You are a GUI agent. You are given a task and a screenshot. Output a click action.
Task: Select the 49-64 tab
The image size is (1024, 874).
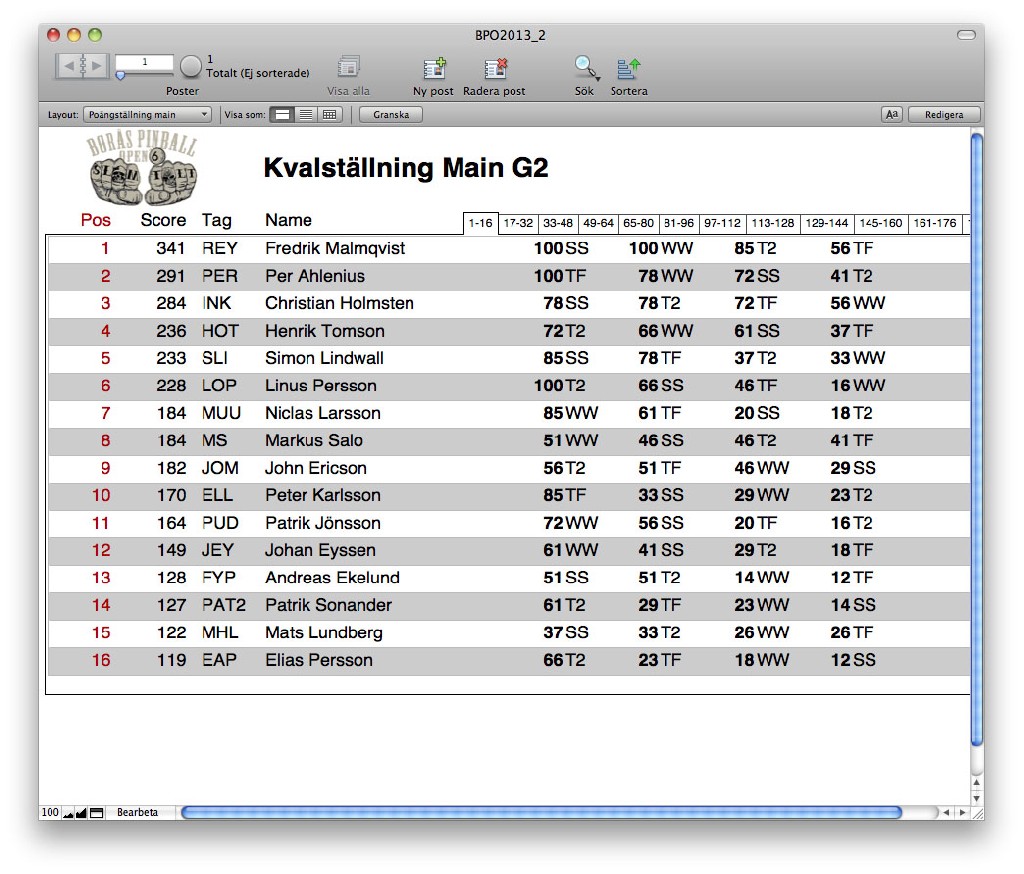click(x=598, y=223)
